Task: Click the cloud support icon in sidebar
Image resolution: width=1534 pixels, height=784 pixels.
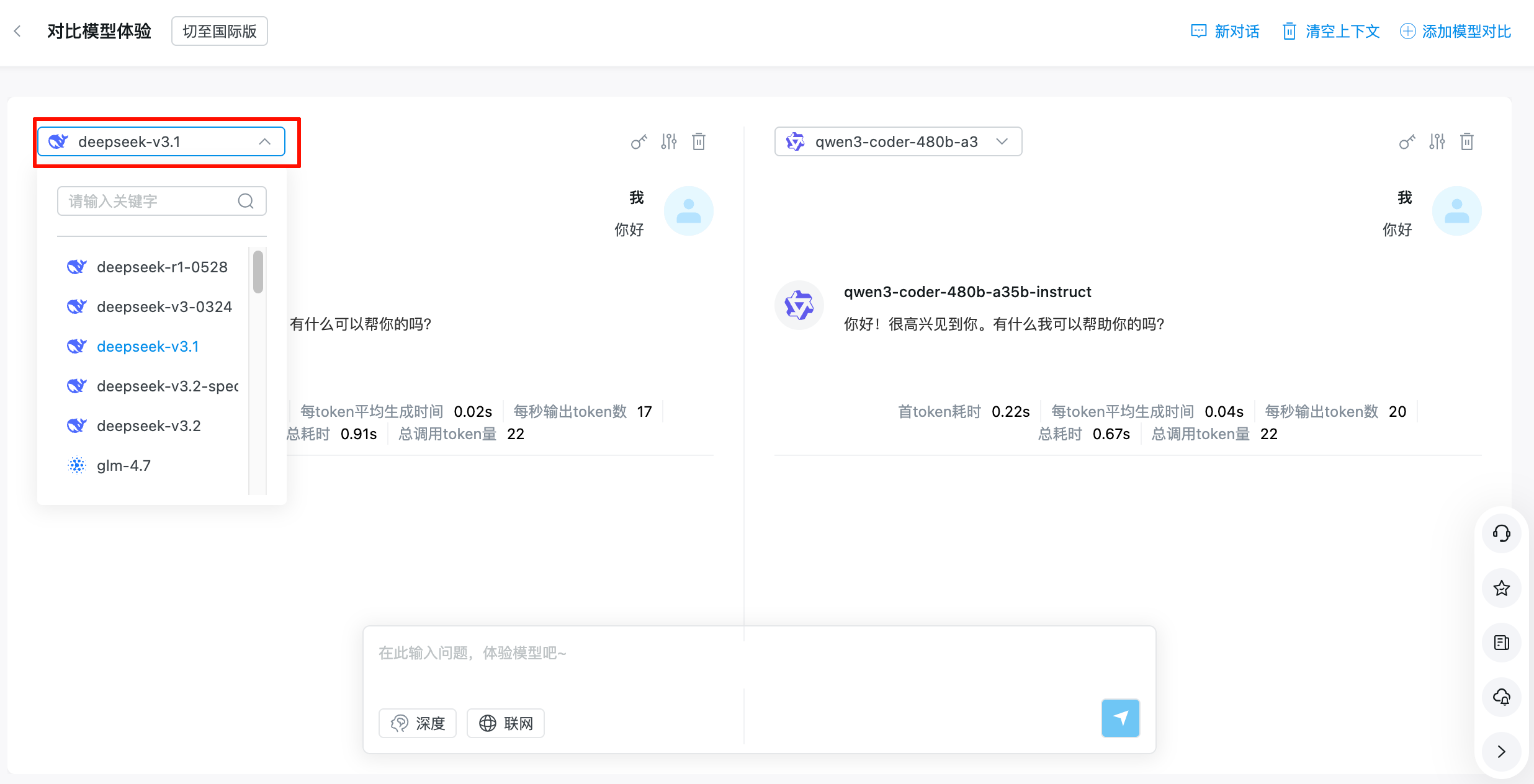Action: pyautogui.click(x=1501, y=697)
